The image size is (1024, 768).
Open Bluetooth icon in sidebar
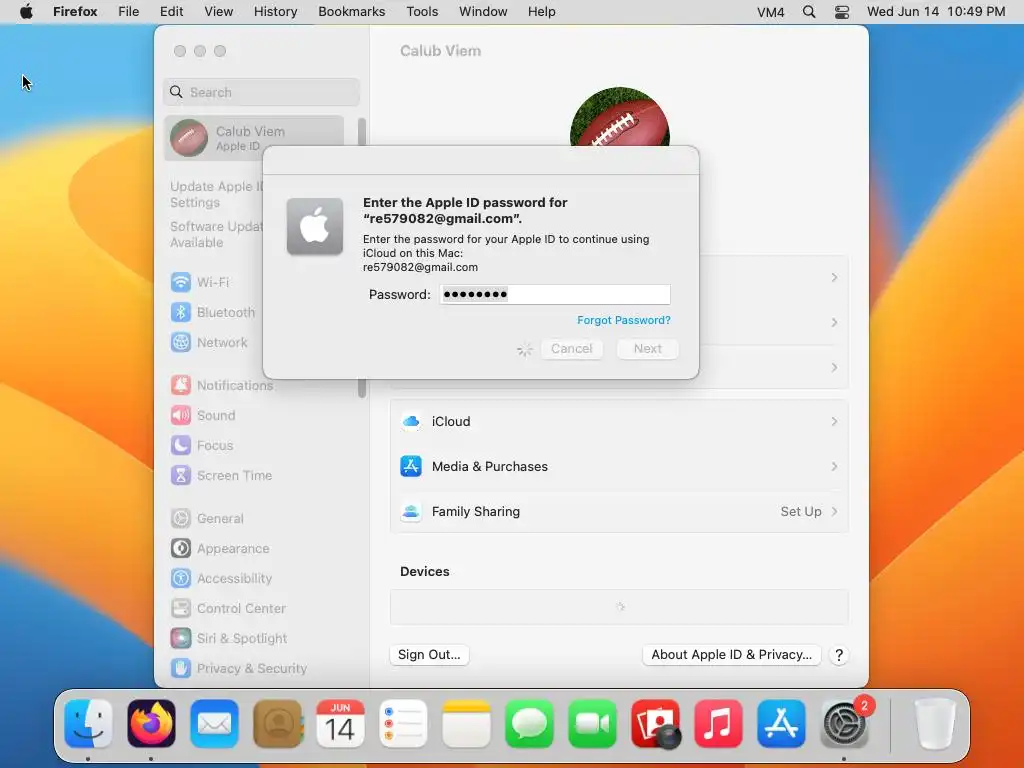pyautogui.click(x=181, y=312)
